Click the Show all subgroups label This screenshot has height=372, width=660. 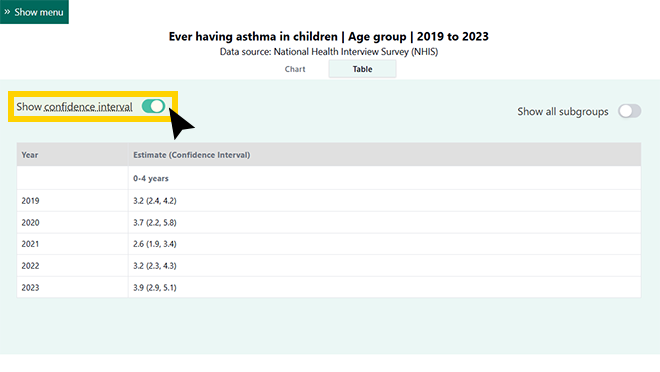click(x=563, y=112)
